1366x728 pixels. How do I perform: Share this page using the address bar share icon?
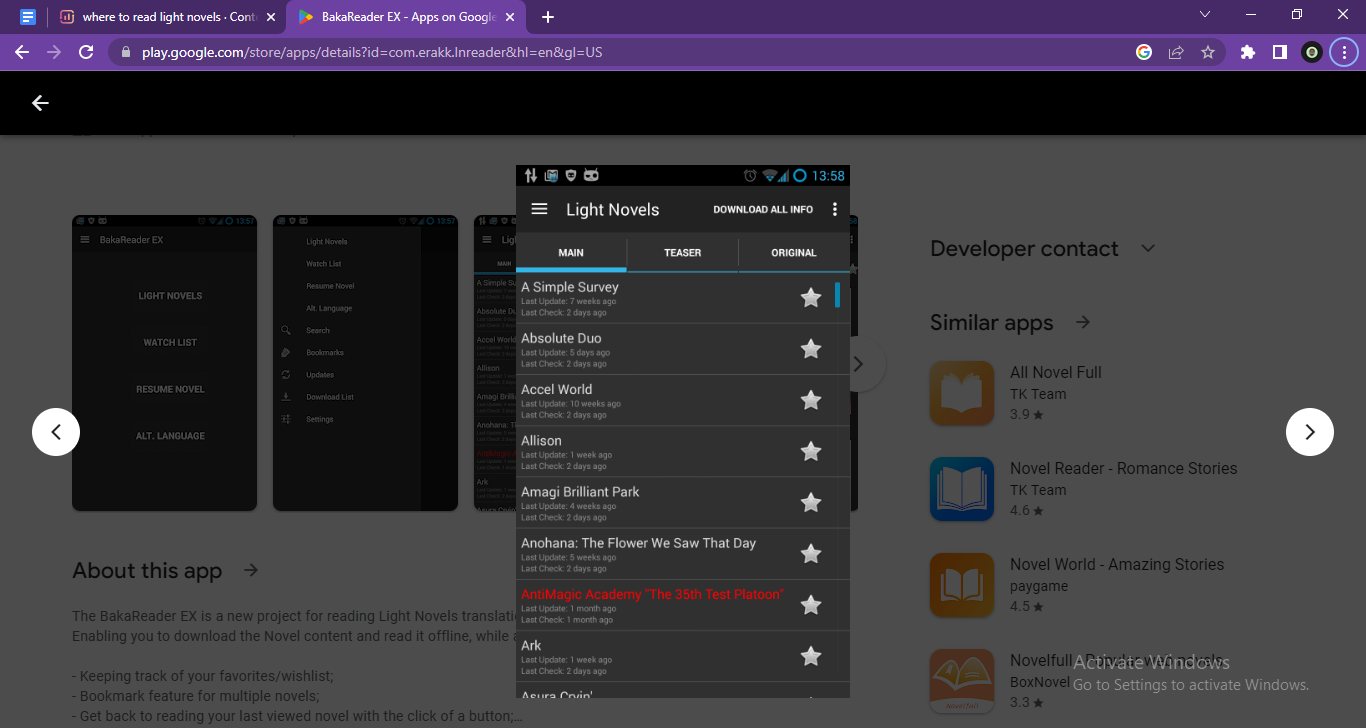click(1176, 52)
